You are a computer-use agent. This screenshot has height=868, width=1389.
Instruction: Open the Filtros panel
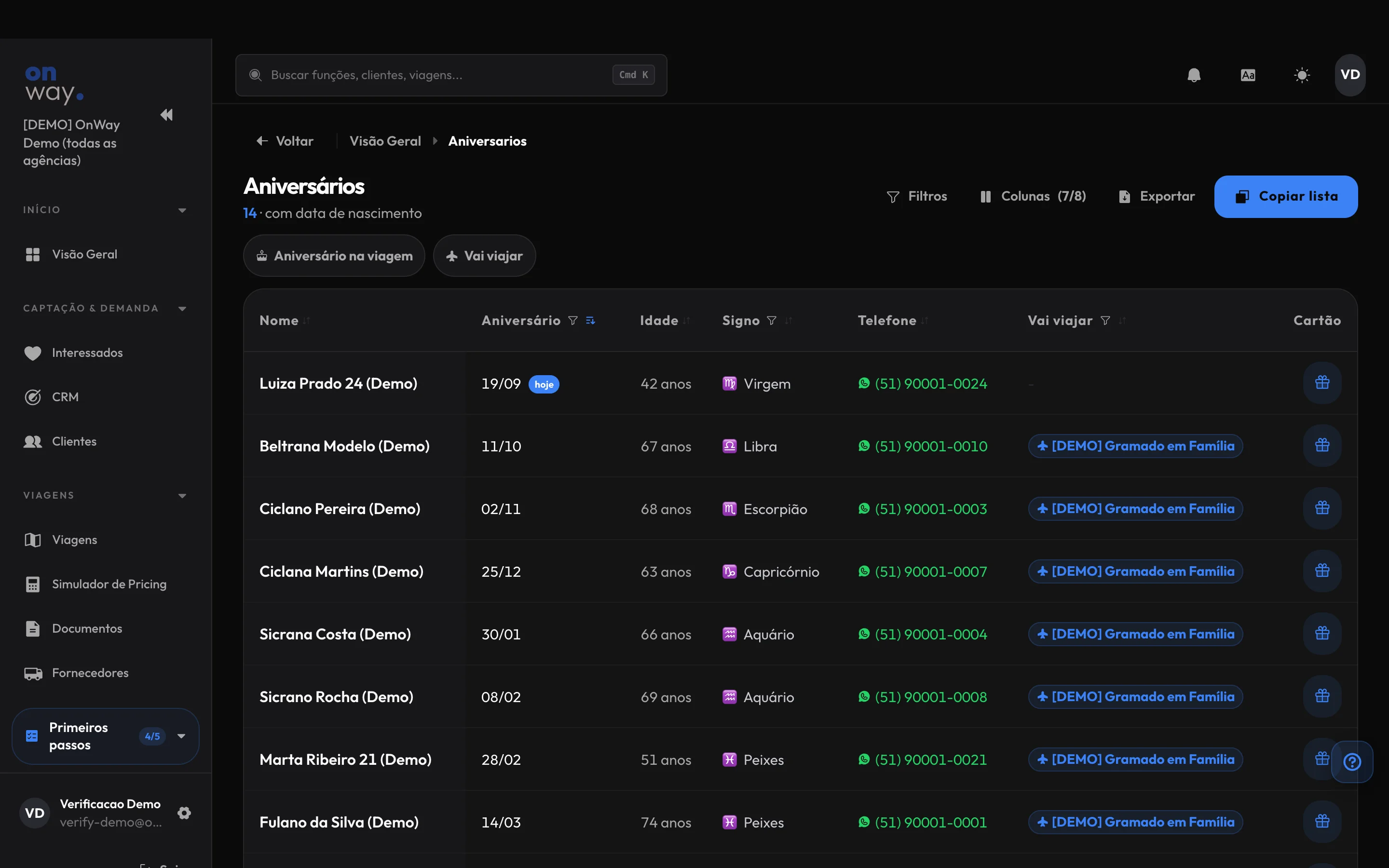tap(917, 196)
